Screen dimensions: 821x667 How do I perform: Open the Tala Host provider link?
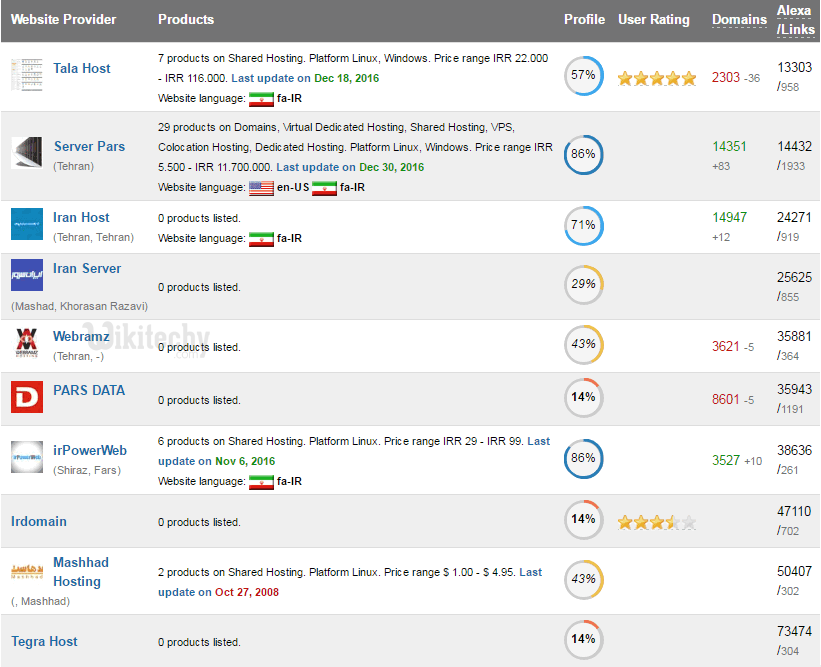pos(82,68)
